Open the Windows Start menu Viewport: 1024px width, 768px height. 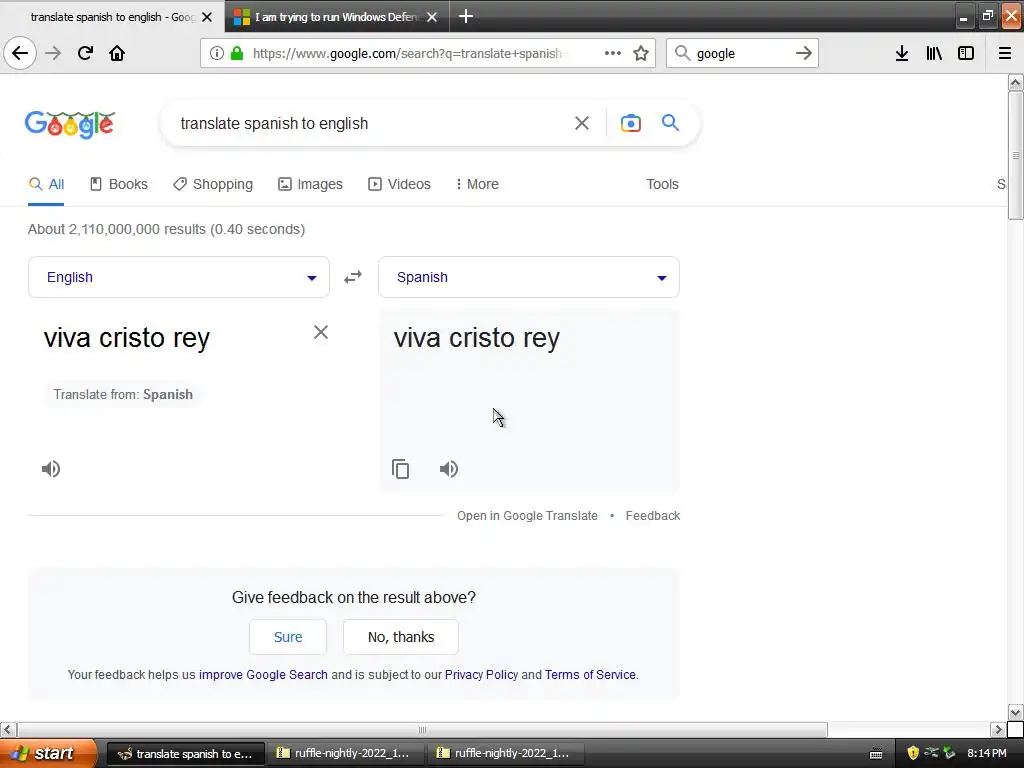[x=48, y=753]
